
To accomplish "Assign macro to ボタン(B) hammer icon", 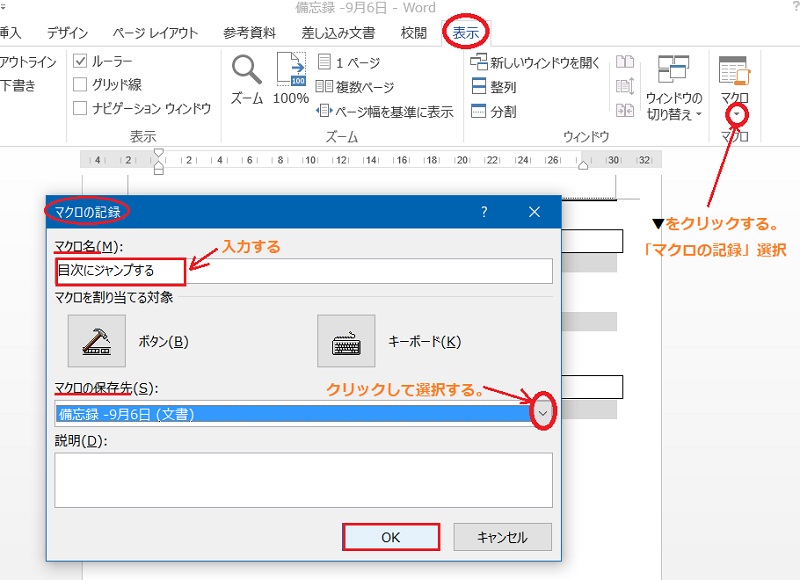I will pos(96,341).
